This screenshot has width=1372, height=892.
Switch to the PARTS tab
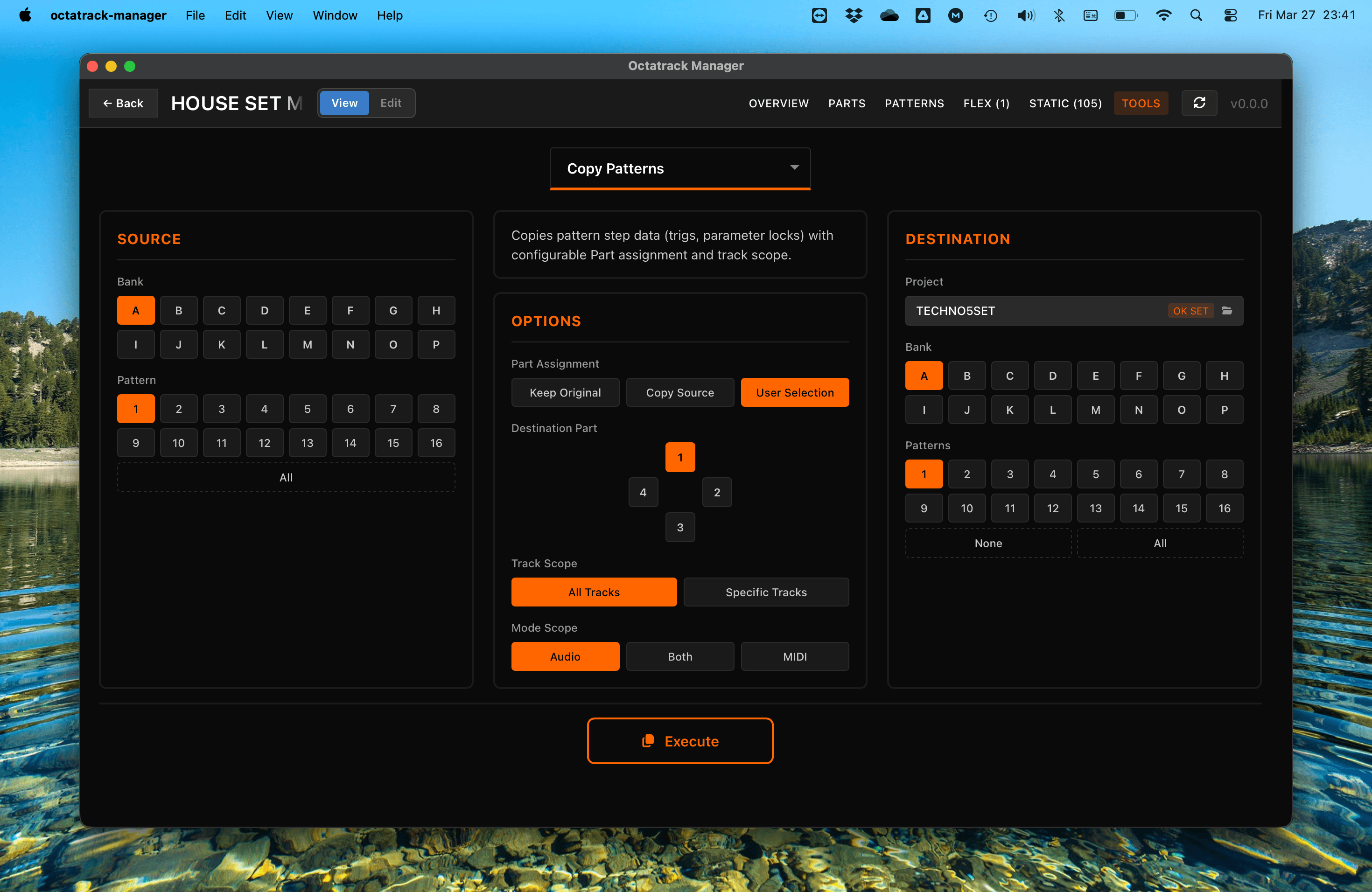point(847,104)
